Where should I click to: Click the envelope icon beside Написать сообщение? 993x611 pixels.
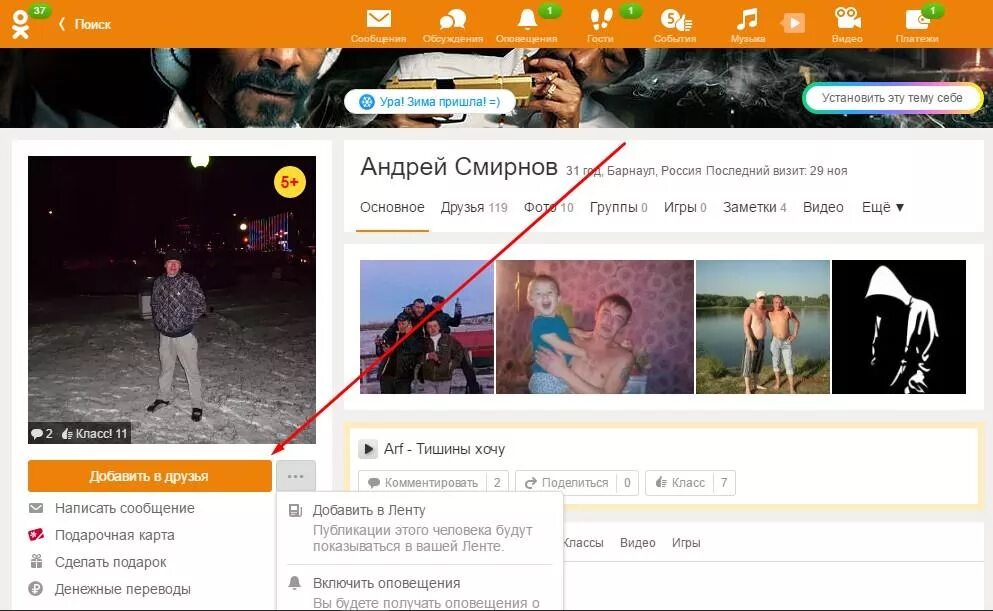pyautogui.click(x=36, y=508)
